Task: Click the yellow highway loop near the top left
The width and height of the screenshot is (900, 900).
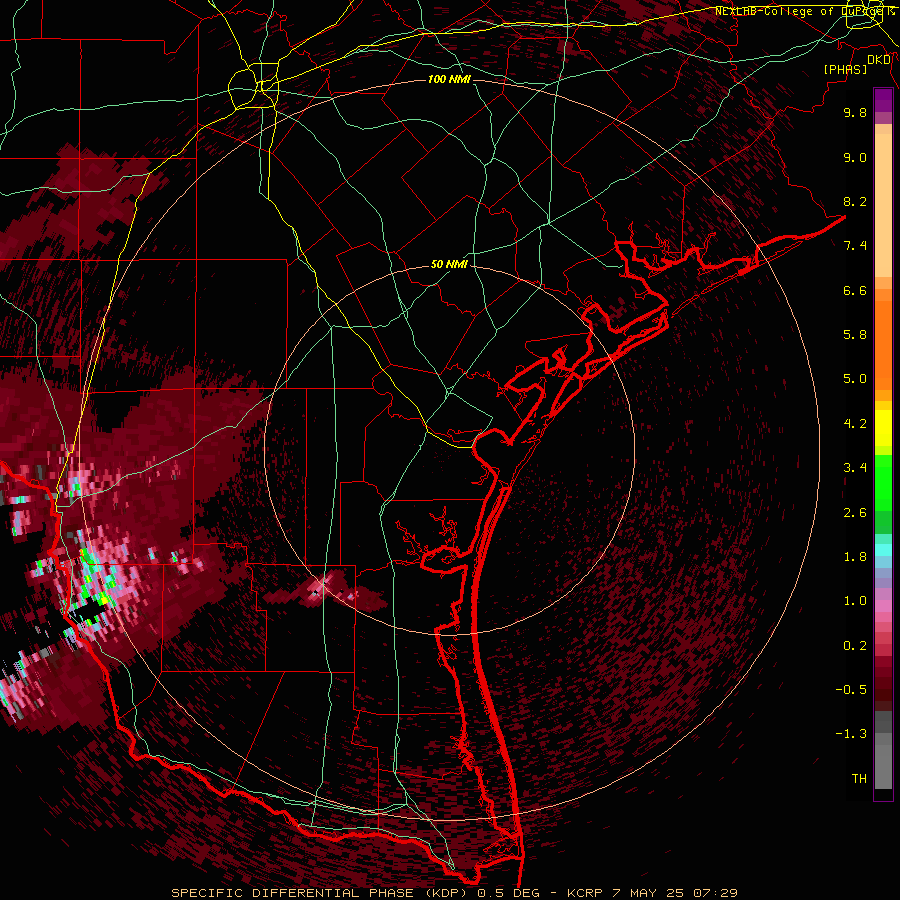Action: click(x=254, y=88)
